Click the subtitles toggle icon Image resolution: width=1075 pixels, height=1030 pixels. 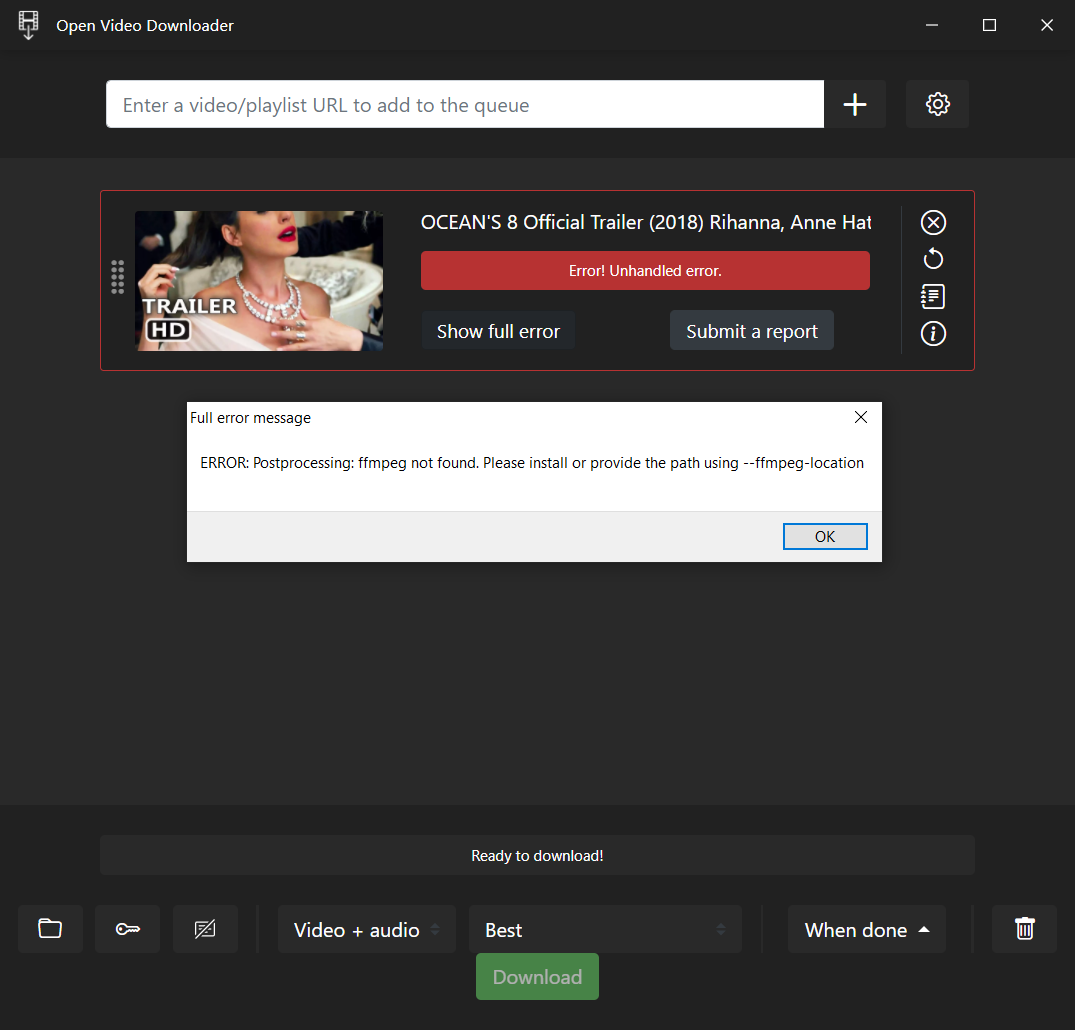(x=205, y=929)
